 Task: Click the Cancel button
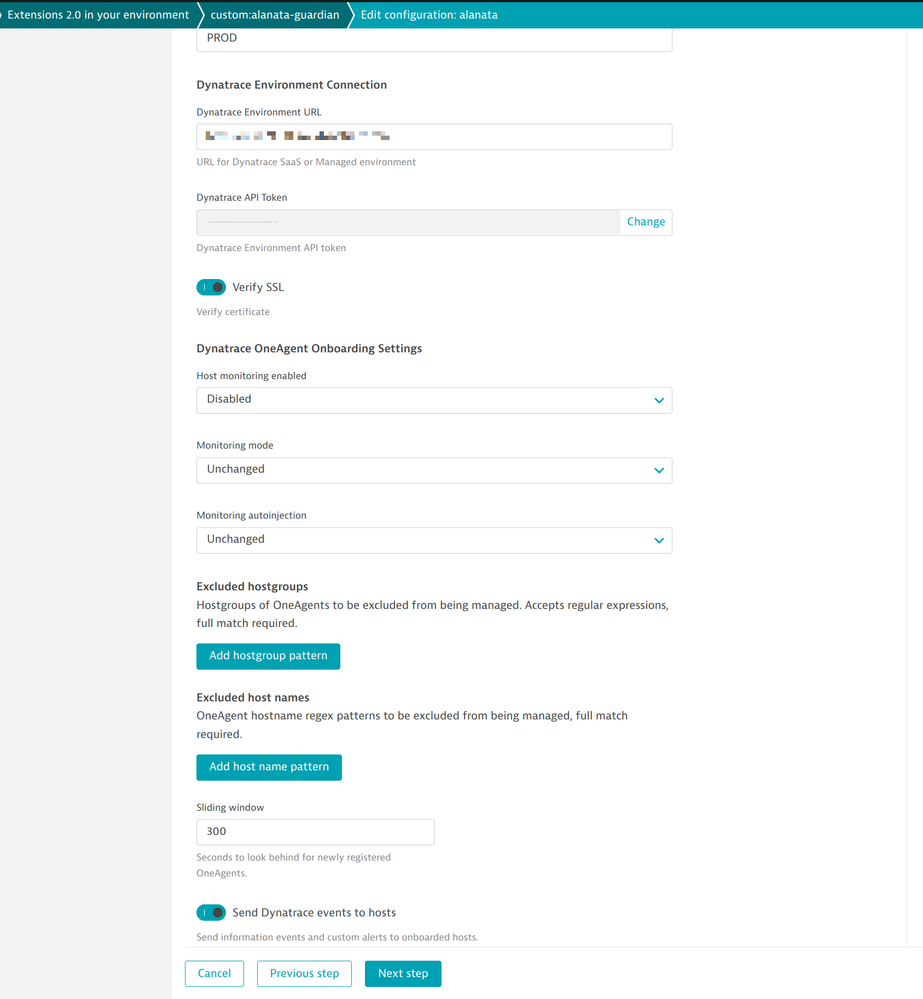(214, 974)
